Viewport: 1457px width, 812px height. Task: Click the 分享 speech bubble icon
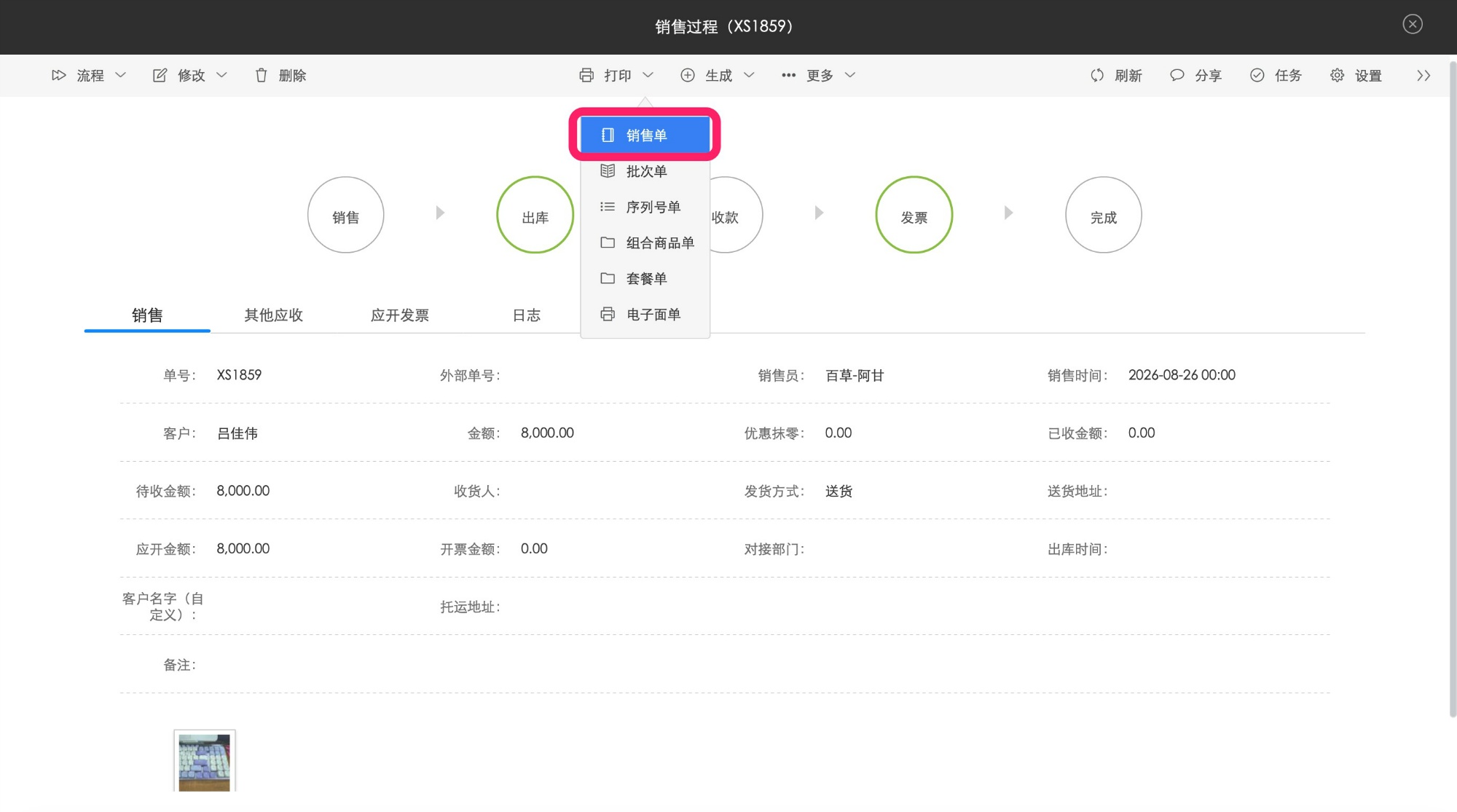(1177, 75)
